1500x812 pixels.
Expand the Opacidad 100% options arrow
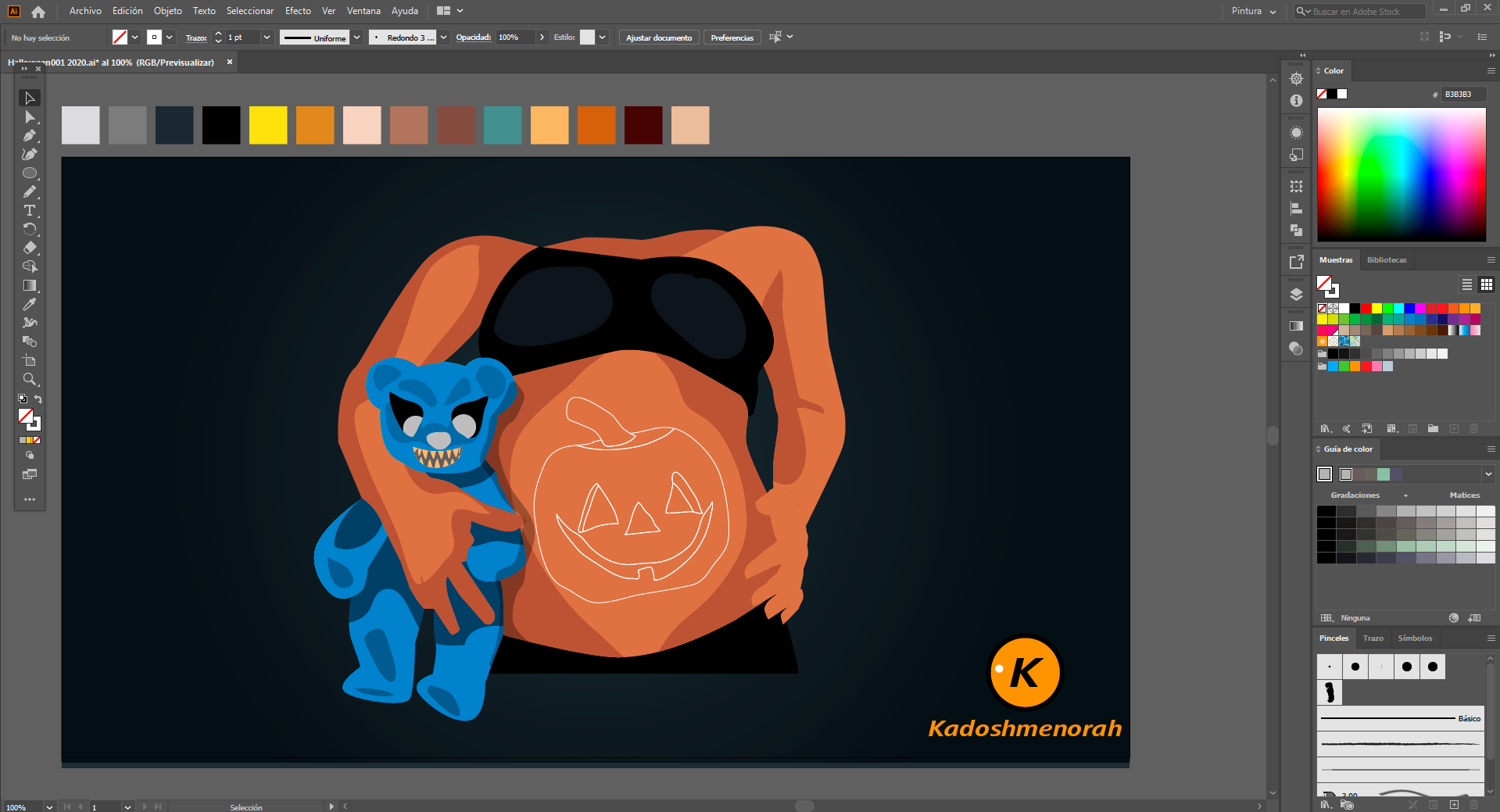coord(542,37)
